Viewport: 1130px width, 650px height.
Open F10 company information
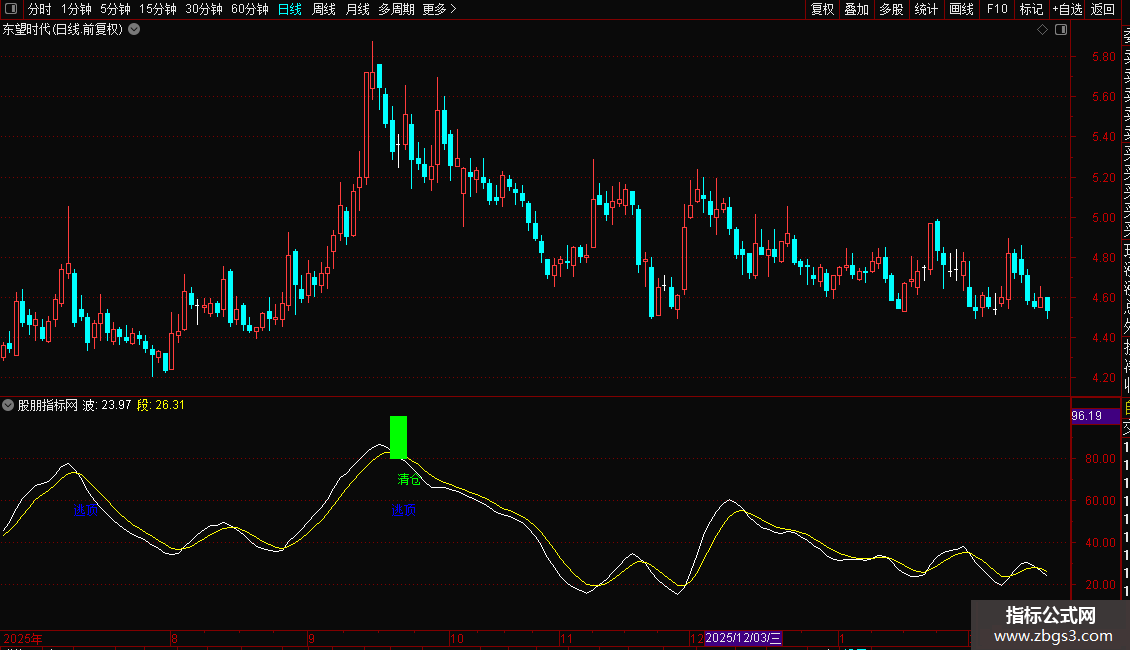coord(997,9)
